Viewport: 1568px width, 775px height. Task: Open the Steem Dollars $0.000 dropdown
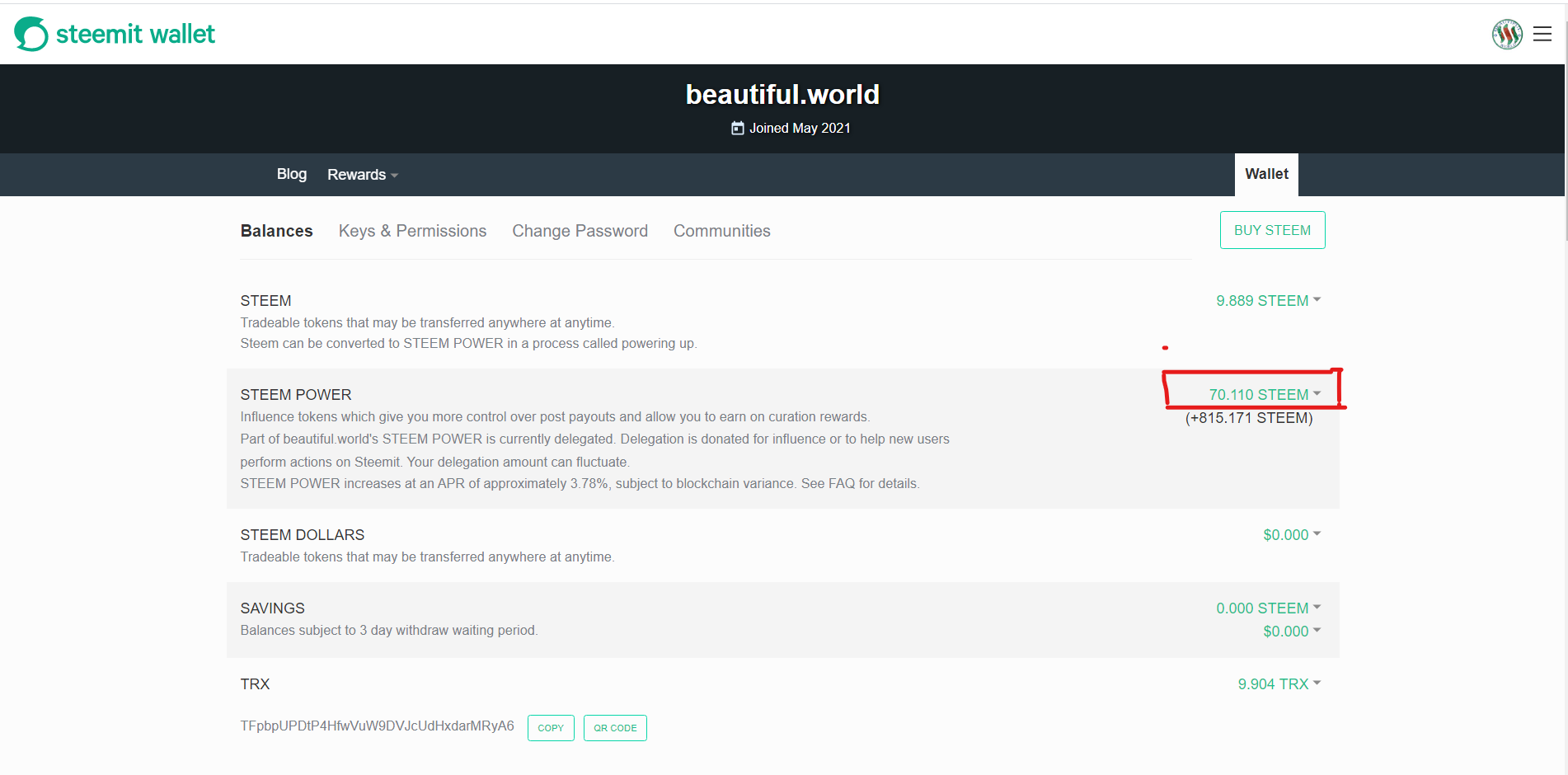pyautogui.click(x=1292, y=535)
